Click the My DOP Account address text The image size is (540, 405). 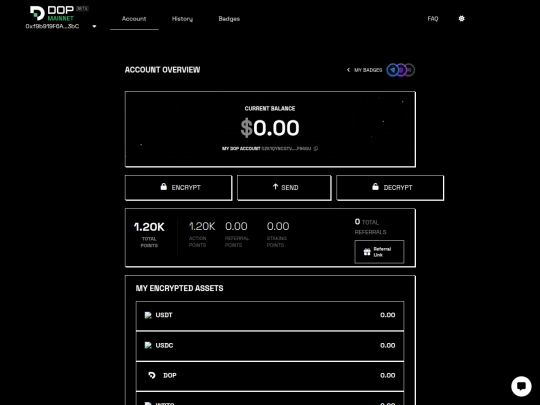[x=266, y=148]
